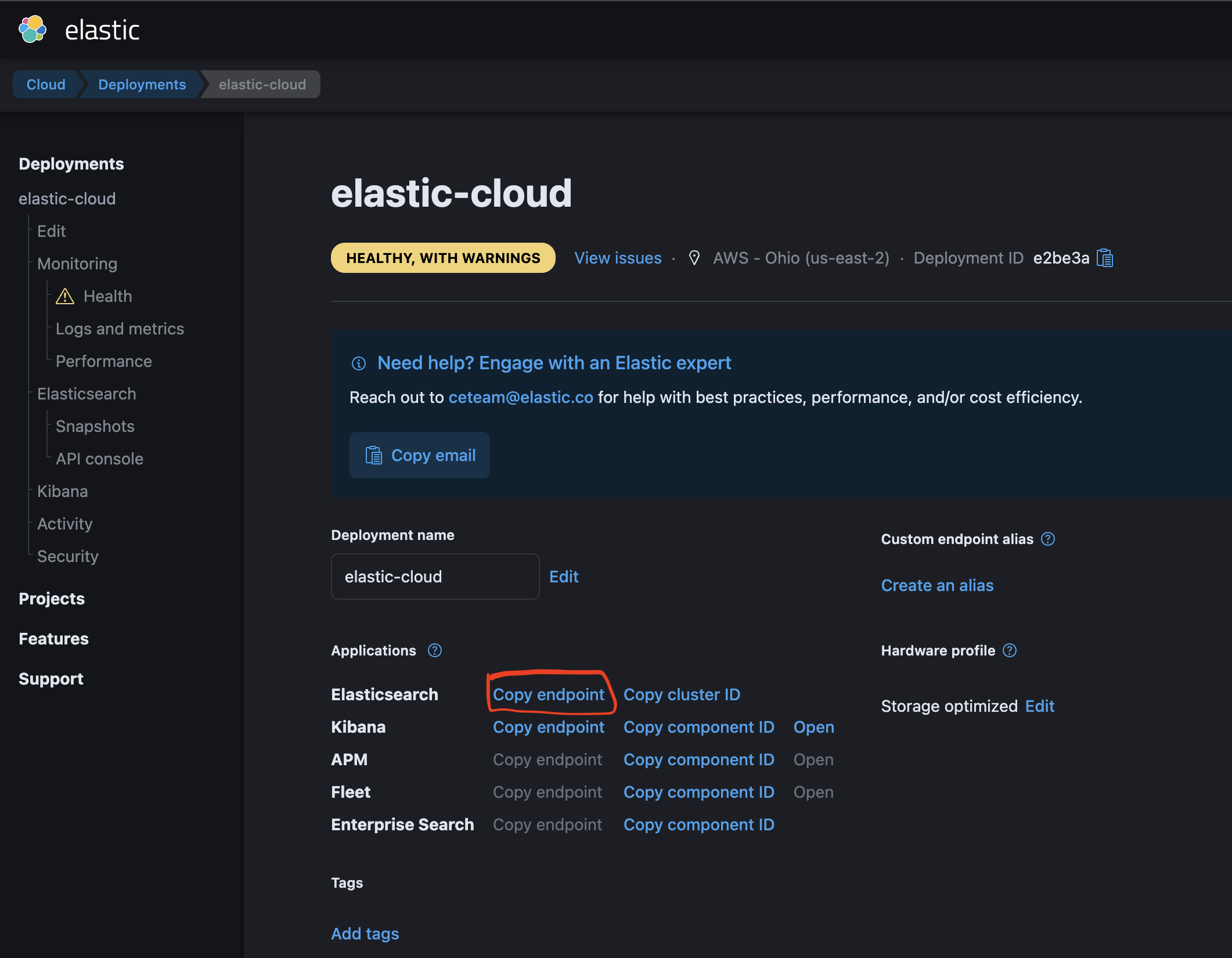Open the Health sidebar item

108,296
